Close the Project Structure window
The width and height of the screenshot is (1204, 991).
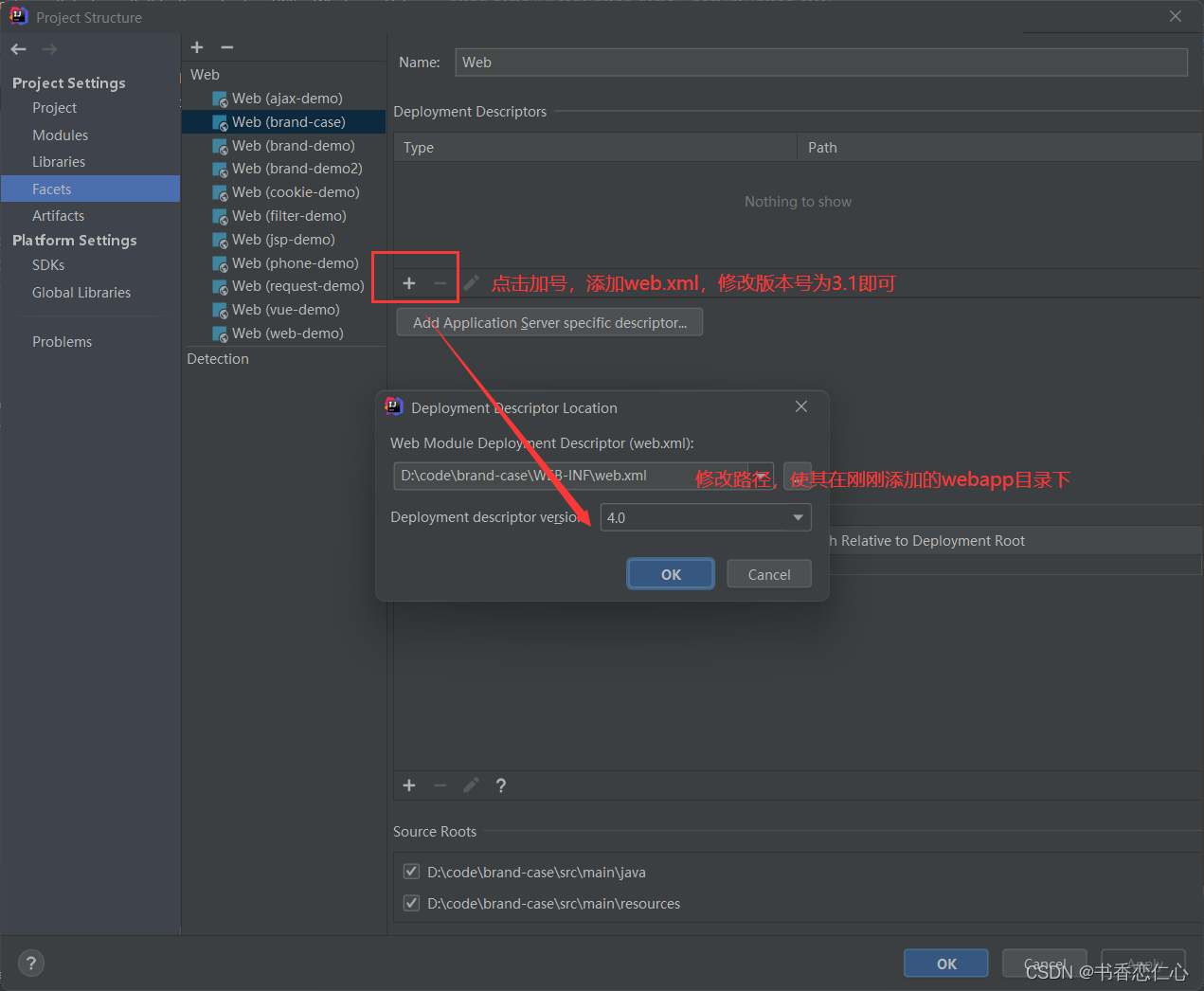pyautogui.click(x=1176, y=16)
